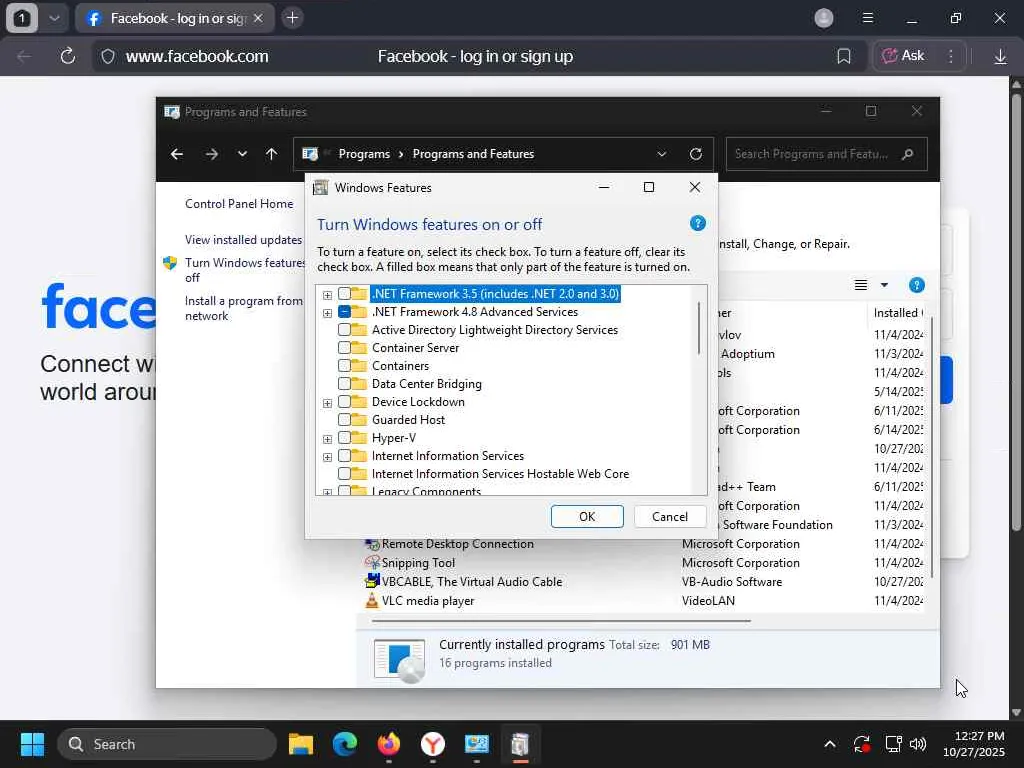Click the Ask button in browser
This screenshot has width=1024, height=768.
[x=904, y=56]
